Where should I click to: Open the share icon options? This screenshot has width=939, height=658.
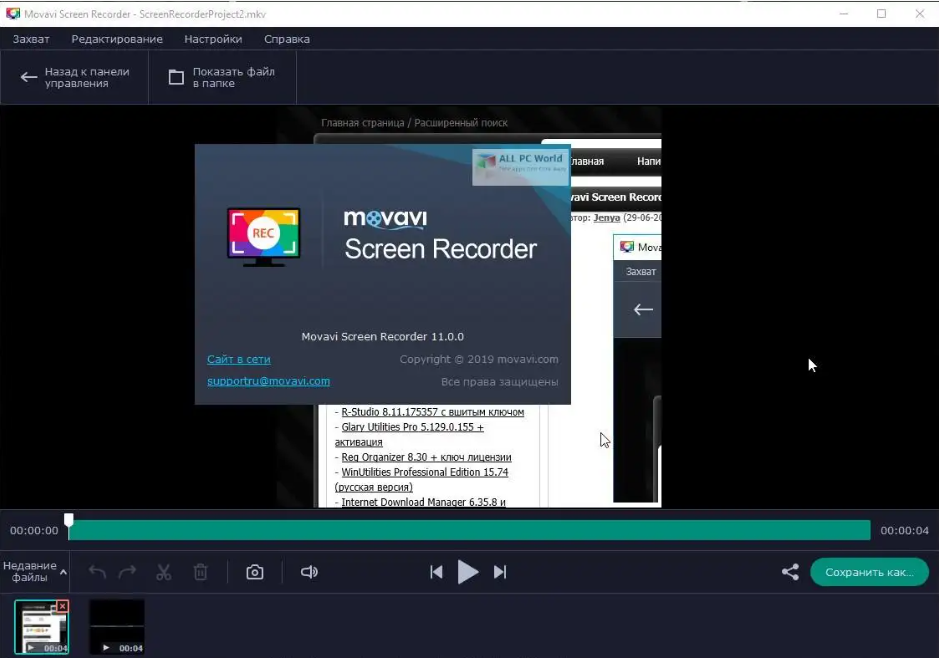790,572
